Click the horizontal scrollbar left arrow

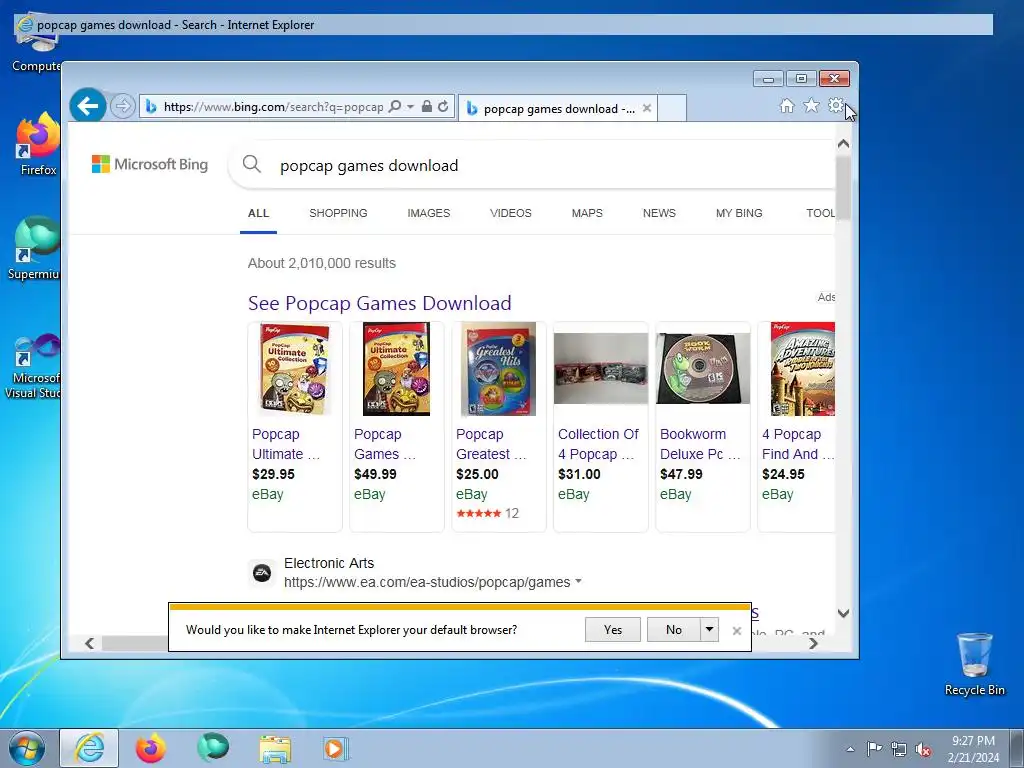(89, 643)
